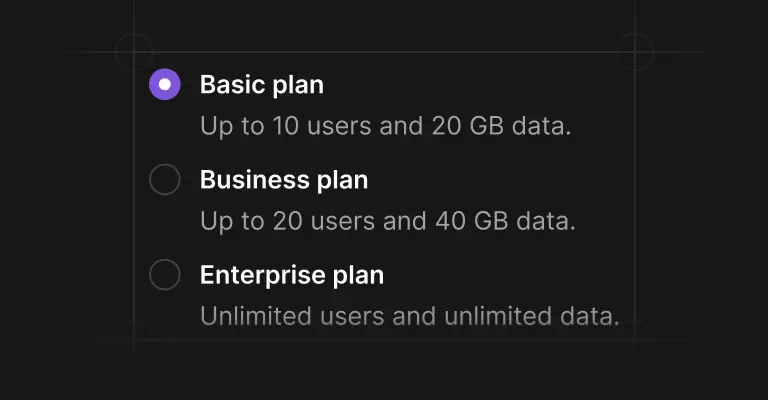Click the 'unlimited data' words
Image resolution: width=768 pixels, height=400 pixels.
531,316
